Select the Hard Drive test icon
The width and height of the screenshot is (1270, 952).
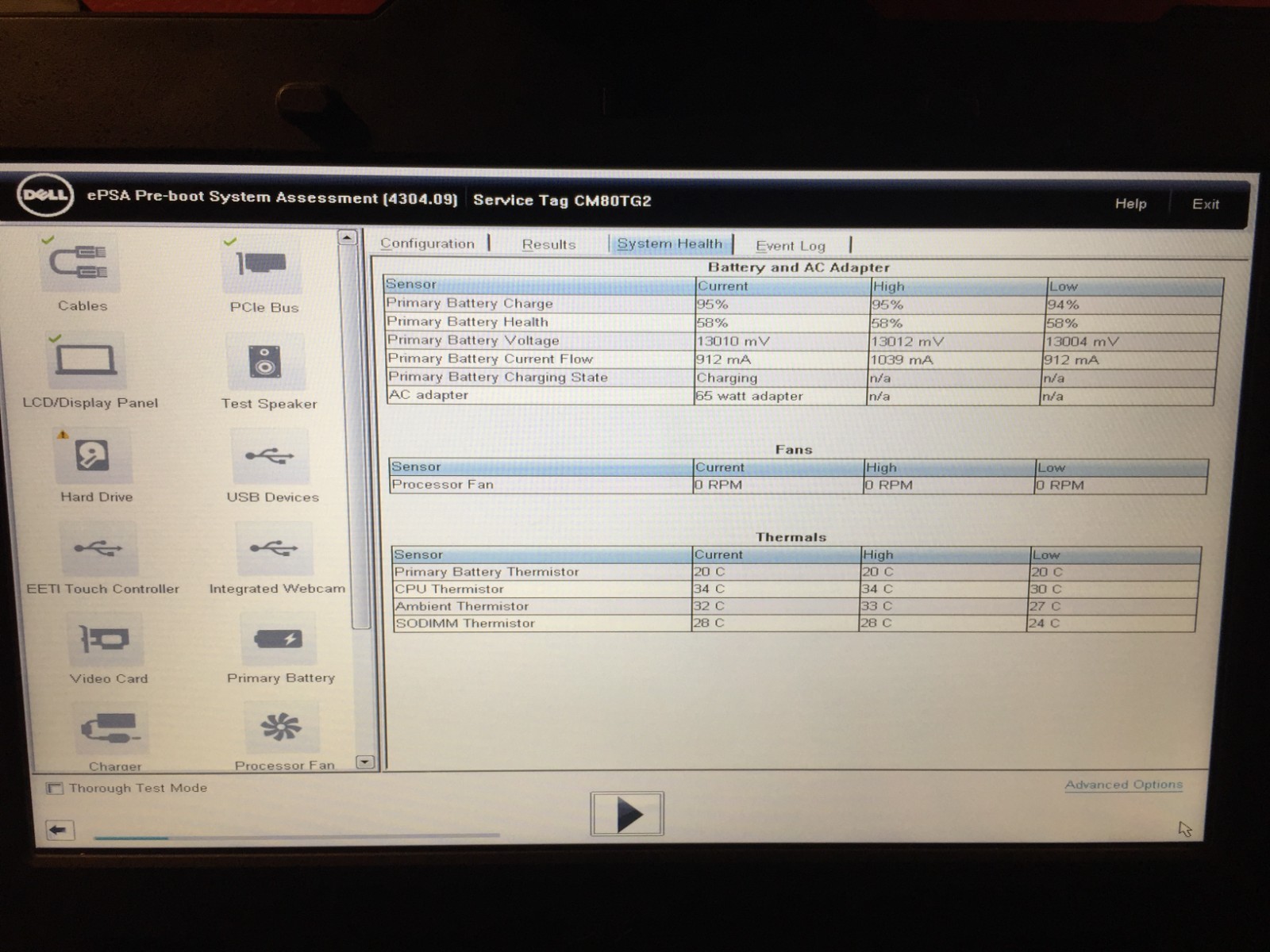(93, 456)
